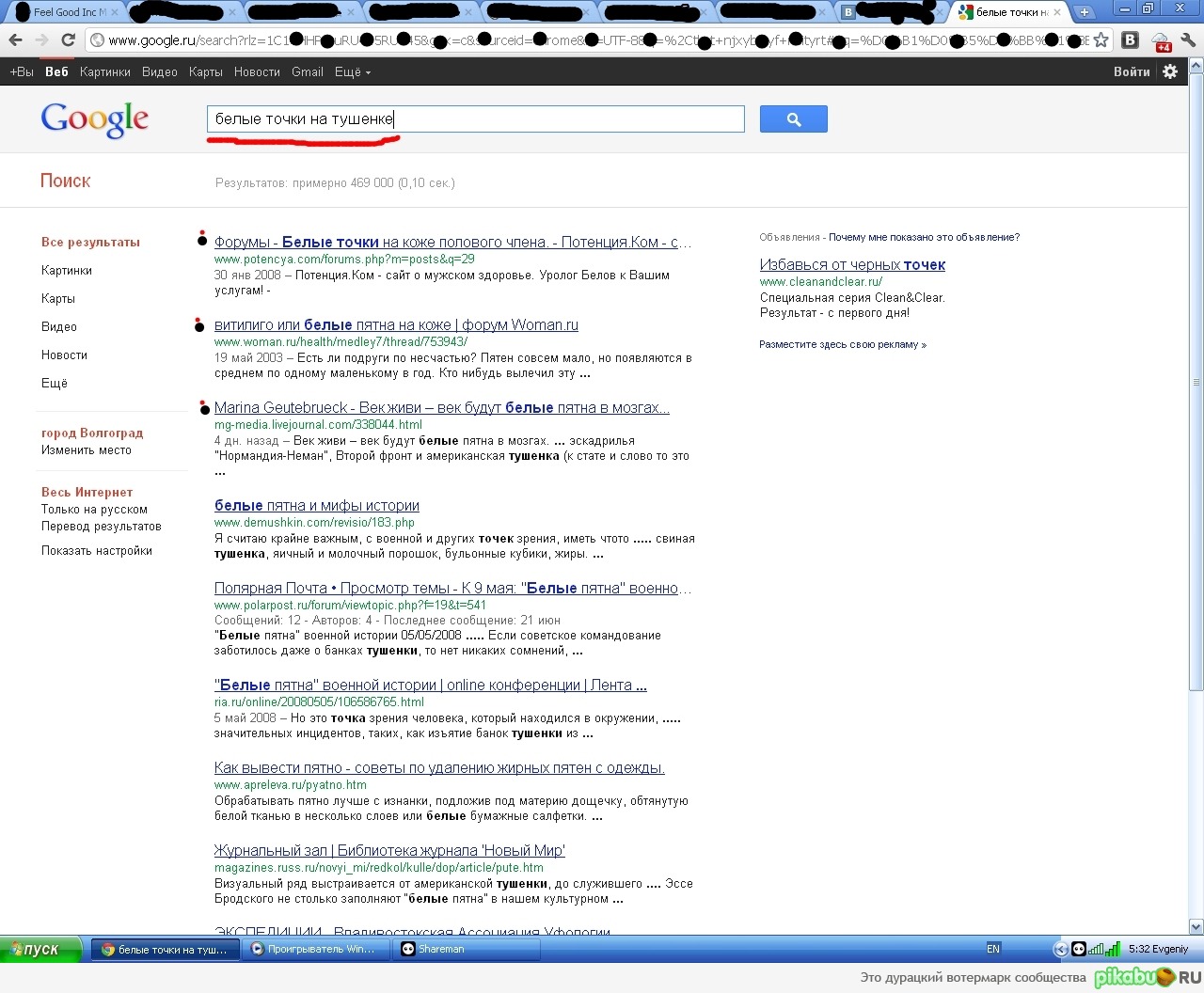Click into the Google search input field

(x=475, y=118)
